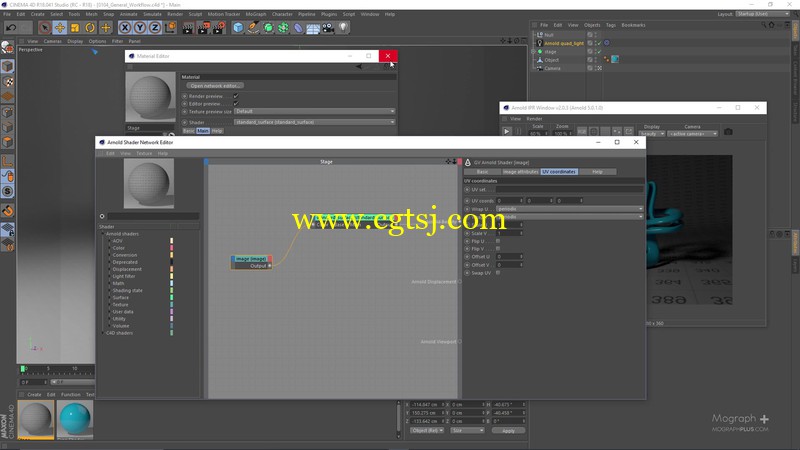Image resolution: width=800 pixels, height=450 pixels.
Task: Toggle the Editor preview checkbox
Action: (x=236, y=104)
